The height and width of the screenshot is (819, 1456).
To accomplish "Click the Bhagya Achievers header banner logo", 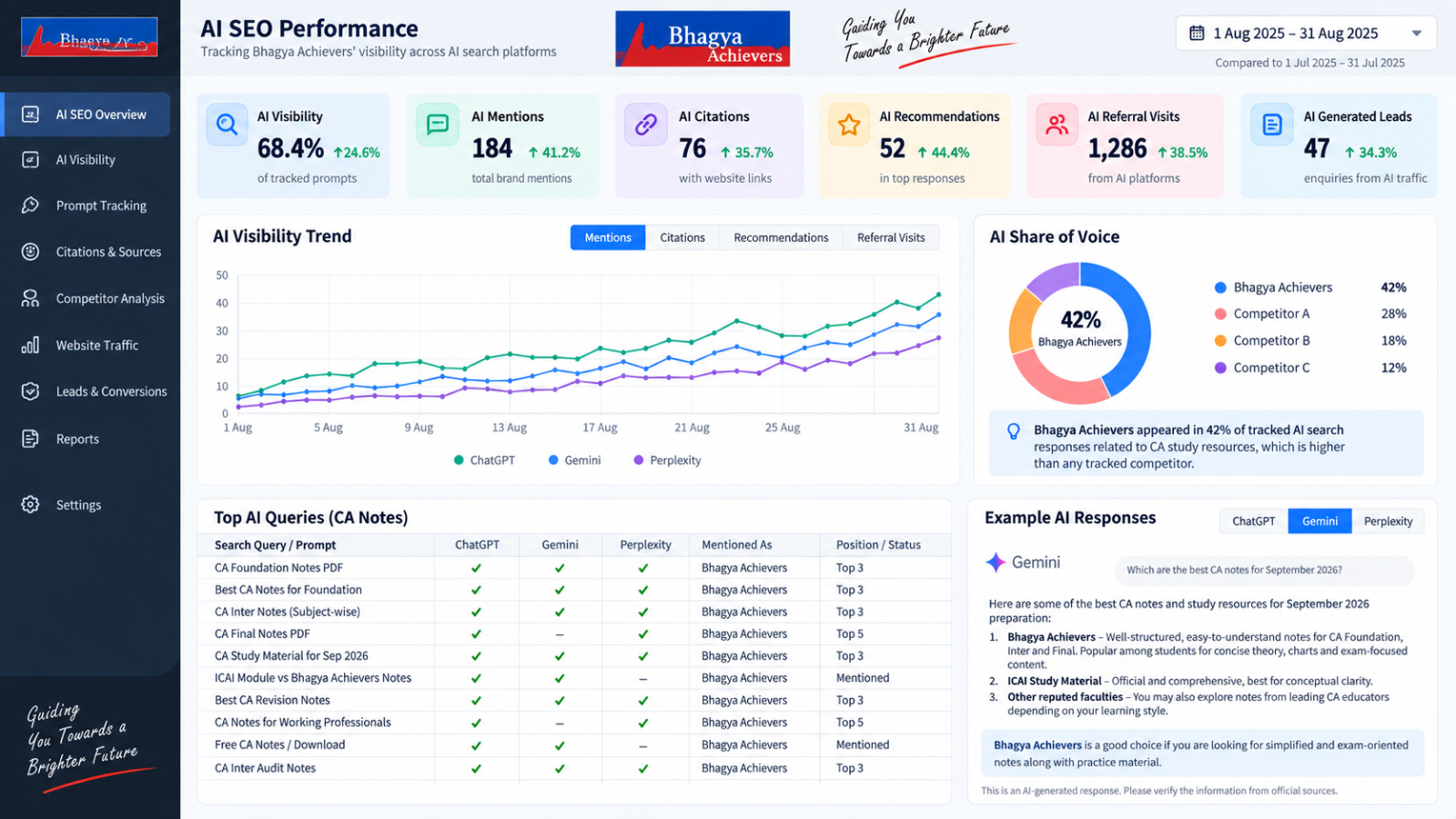I will click(x=703, y=39).
